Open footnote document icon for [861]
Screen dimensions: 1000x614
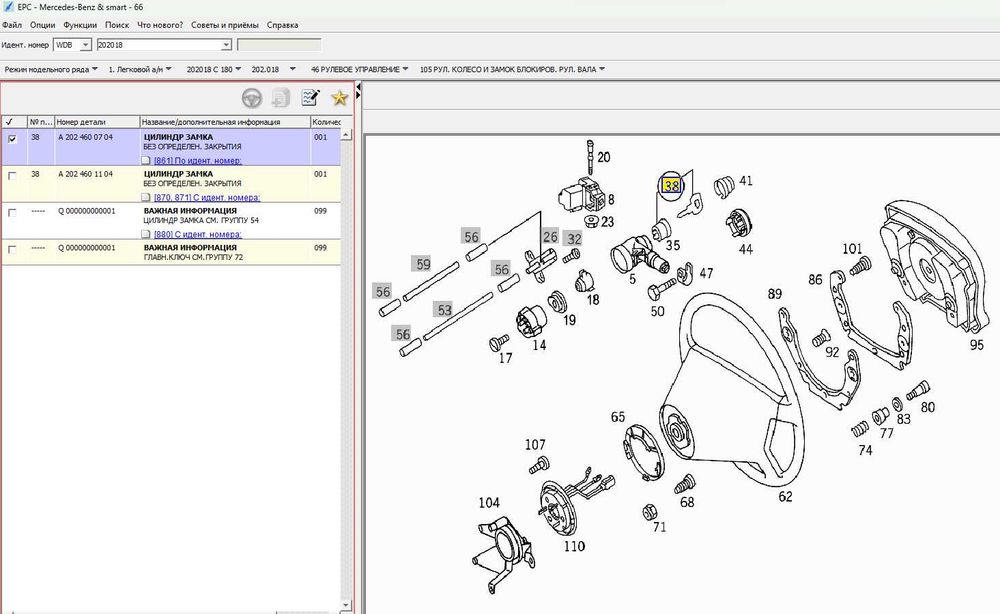(146, 160)
